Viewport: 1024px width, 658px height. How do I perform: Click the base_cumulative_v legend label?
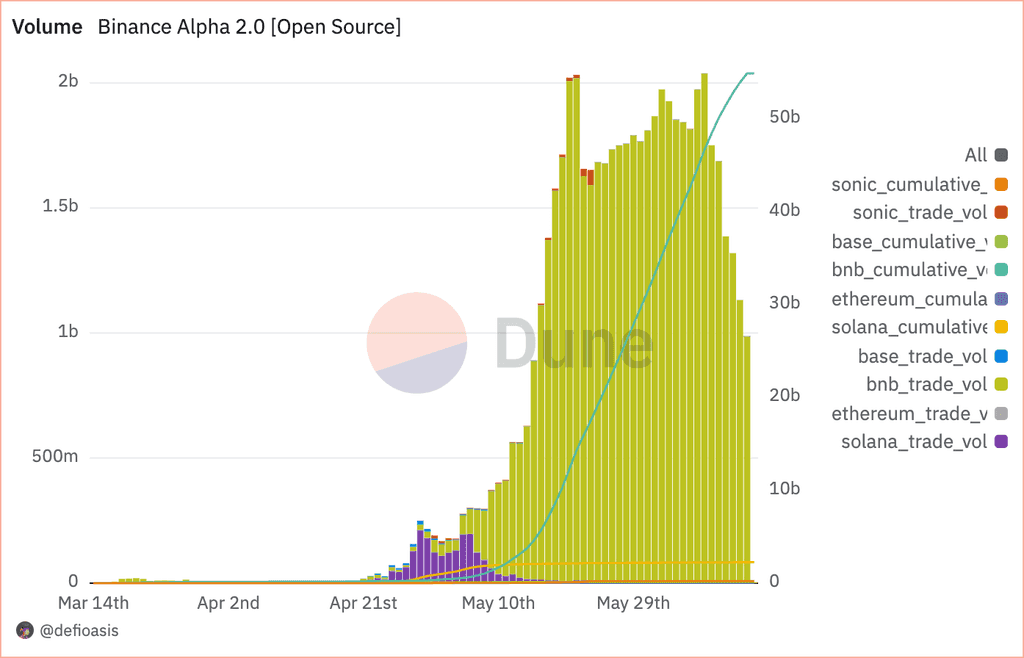point(909,242)
